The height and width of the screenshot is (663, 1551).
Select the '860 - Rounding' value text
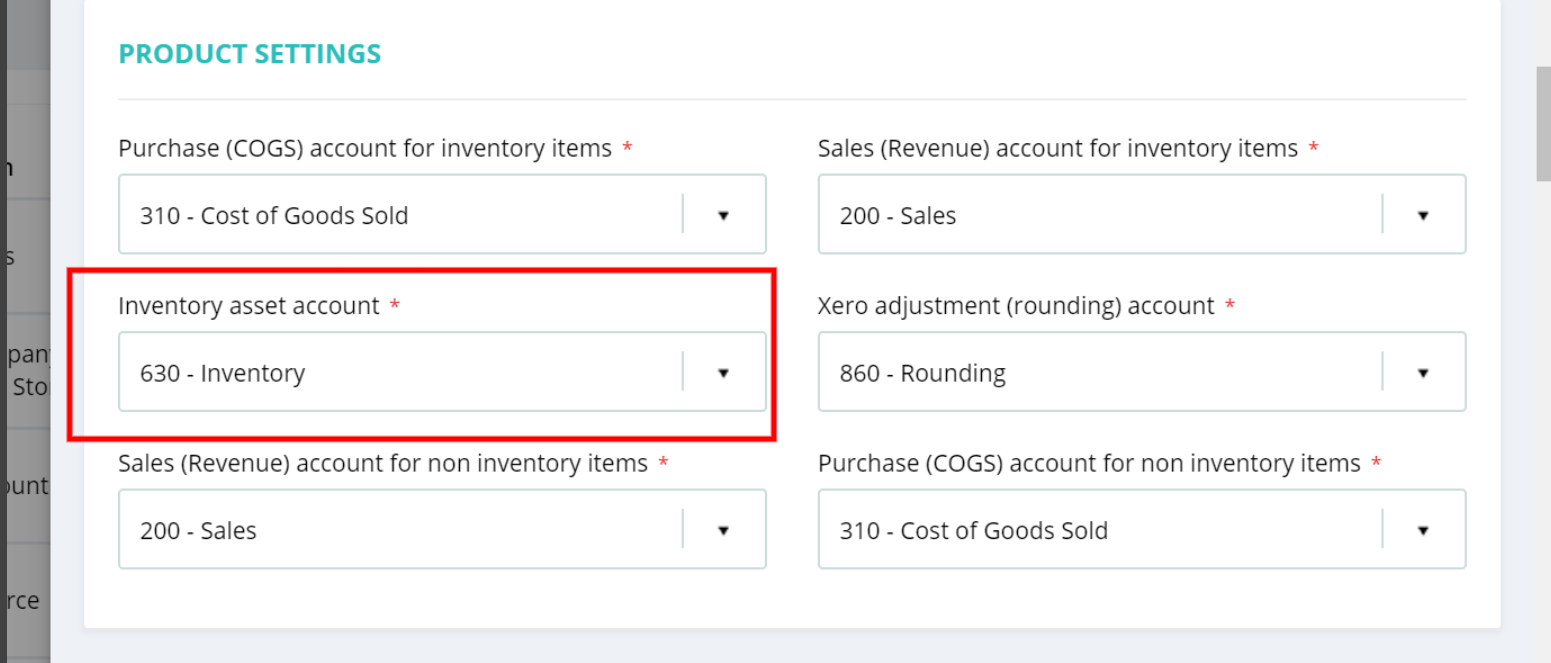922,373
